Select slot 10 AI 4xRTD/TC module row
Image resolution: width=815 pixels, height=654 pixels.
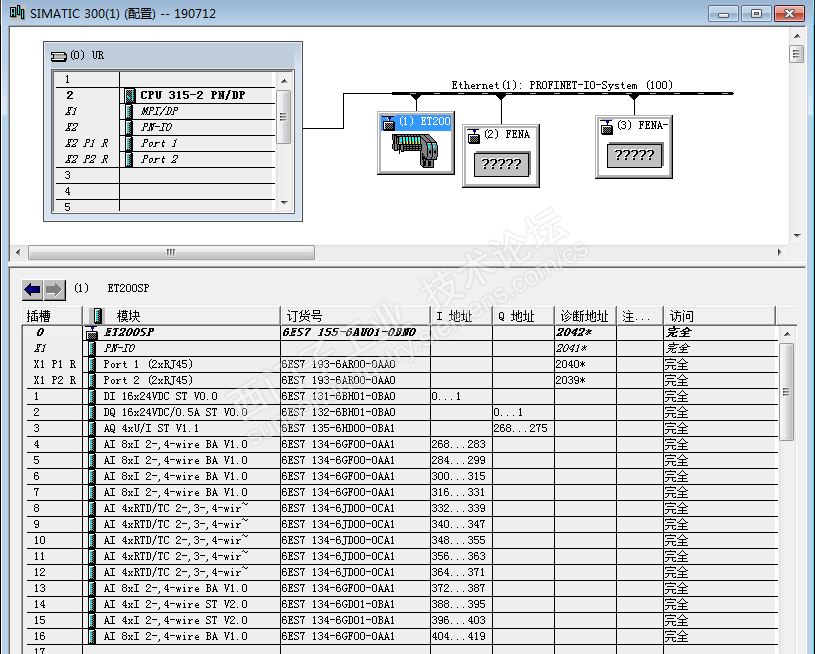pyautogui.click(x=400, y=541)
